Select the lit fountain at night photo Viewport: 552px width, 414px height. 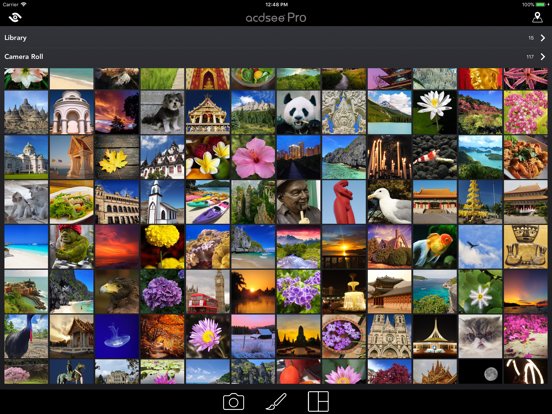click(x=344, y=292)
